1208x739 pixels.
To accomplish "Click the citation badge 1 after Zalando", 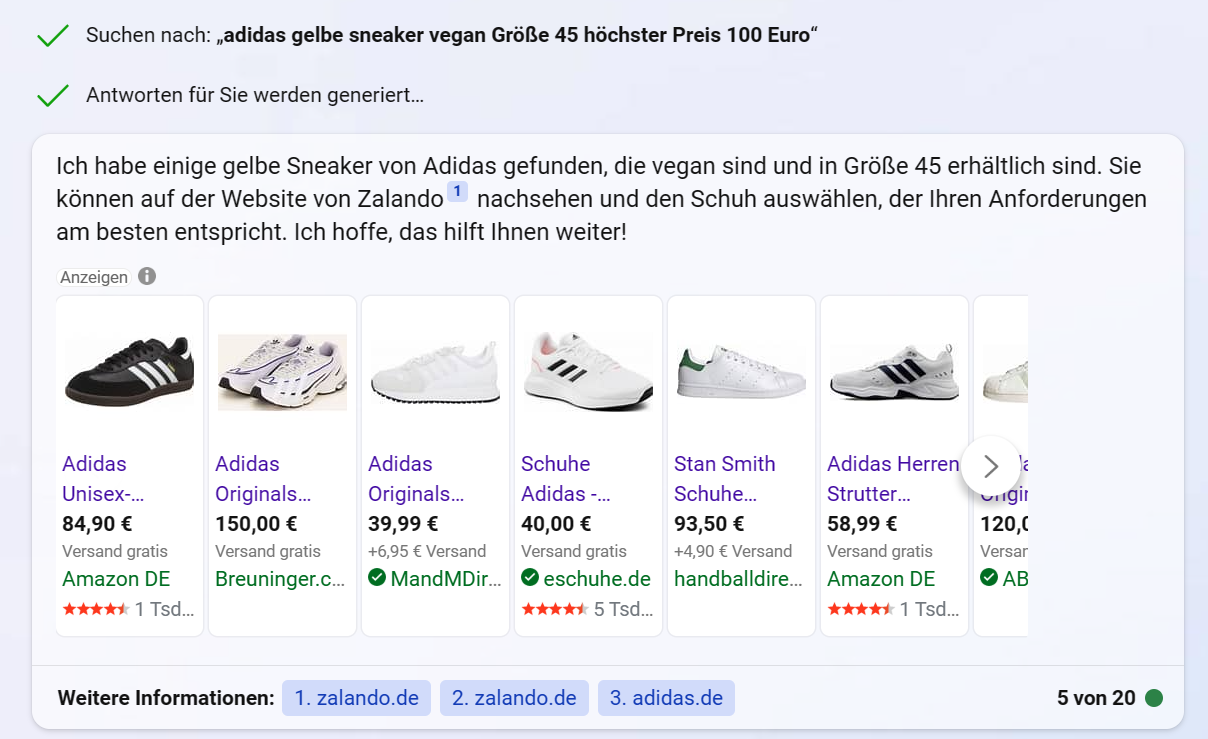I will point(459,191).
